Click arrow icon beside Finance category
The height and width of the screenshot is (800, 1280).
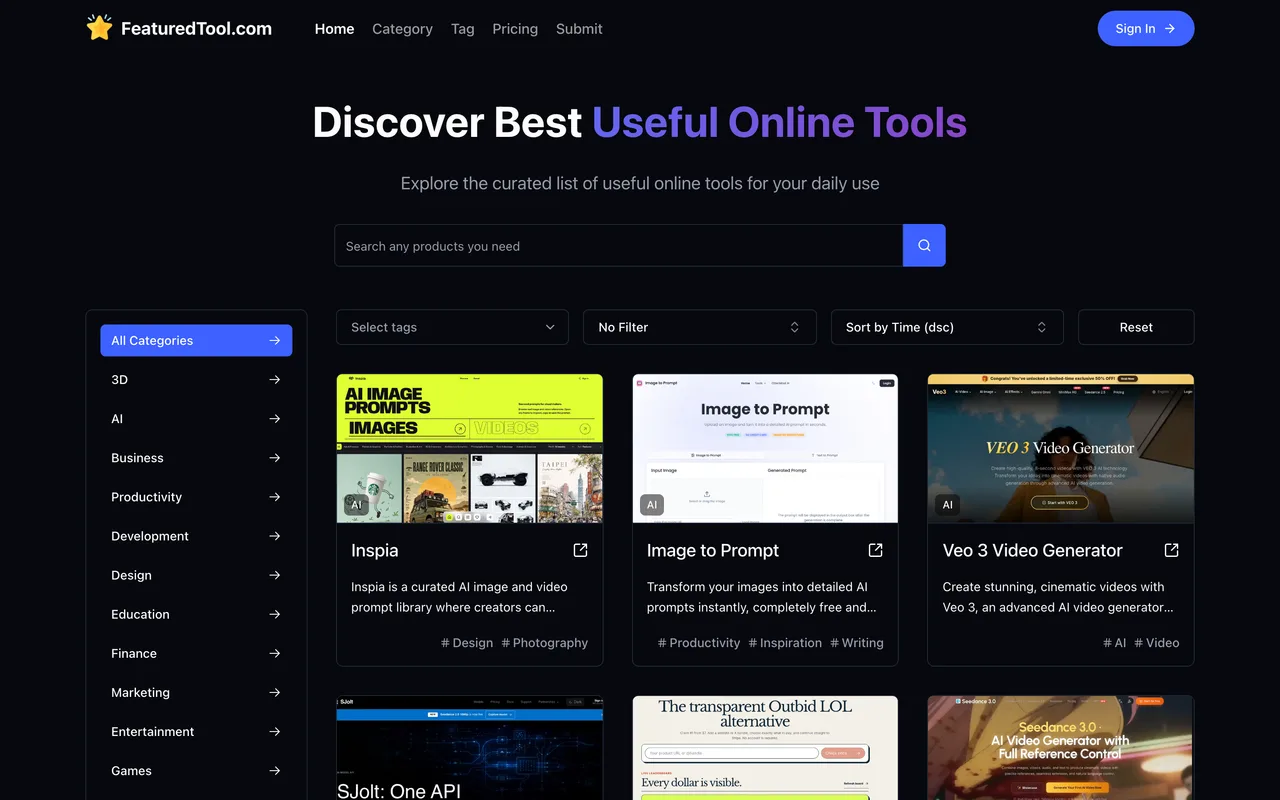[275, 653]
